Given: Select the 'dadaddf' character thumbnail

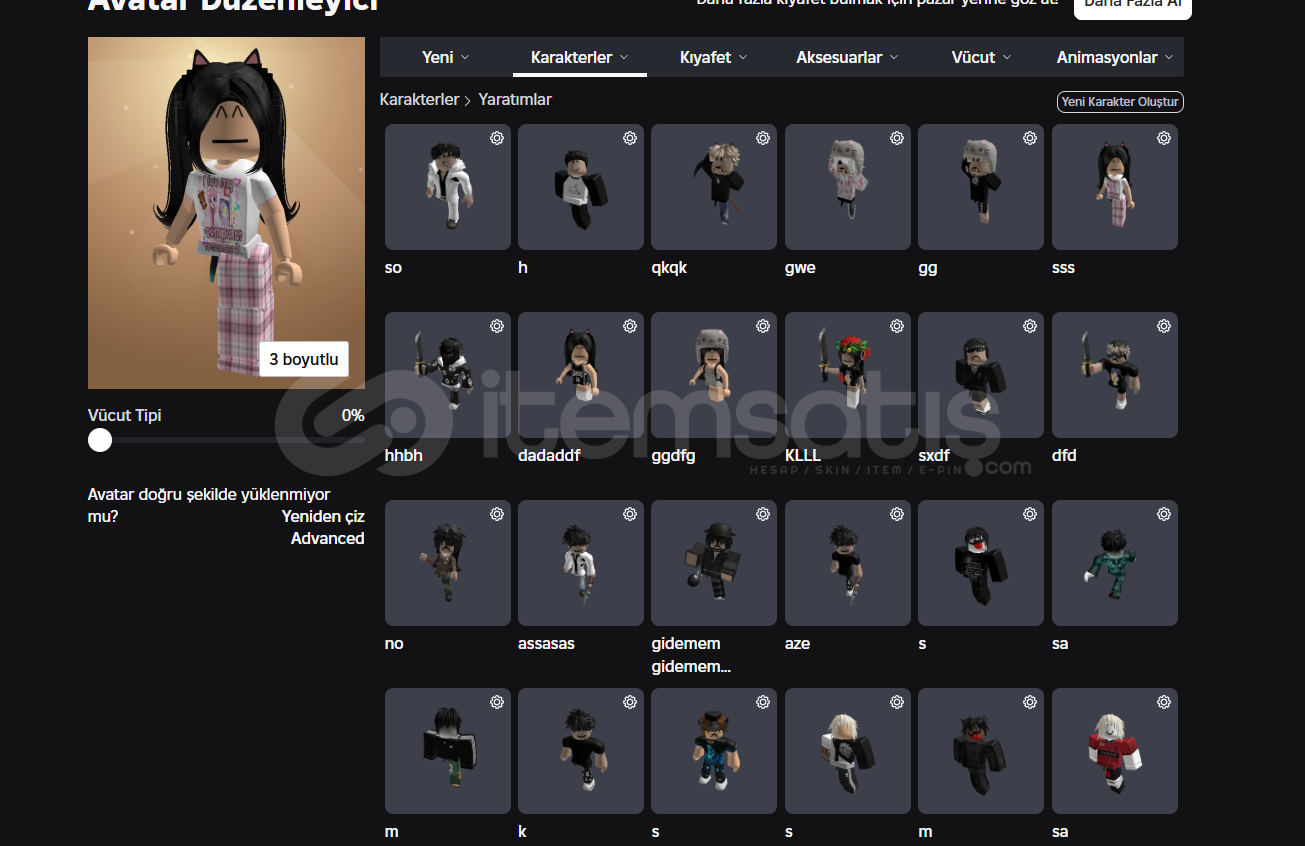Looking at the screenshot, I should (581, 375).
